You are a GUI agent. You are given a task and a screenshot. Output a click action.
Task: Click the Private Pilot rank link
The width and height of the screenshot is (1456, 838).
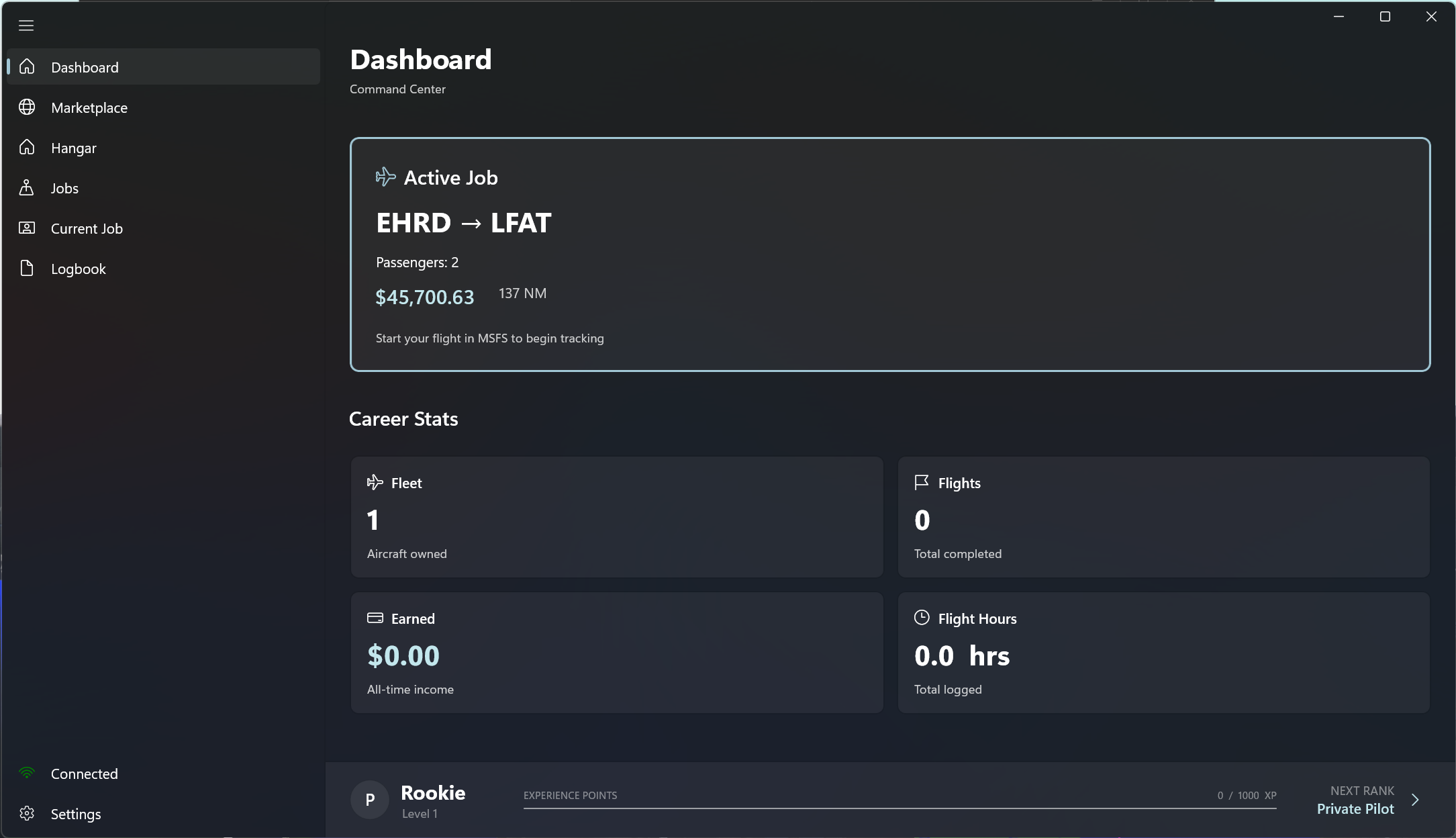pos(1355,808)
